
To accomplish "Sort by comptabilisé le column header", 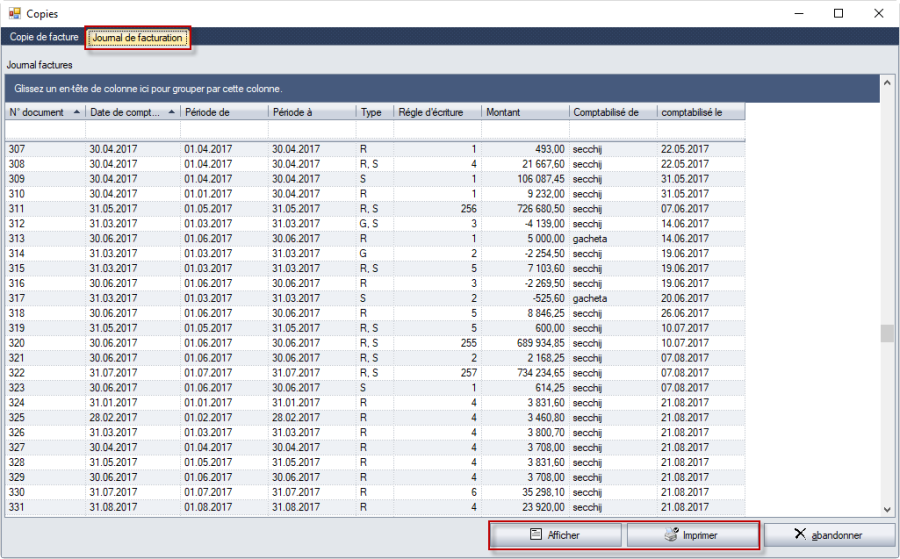I will (x=701, y=112).
